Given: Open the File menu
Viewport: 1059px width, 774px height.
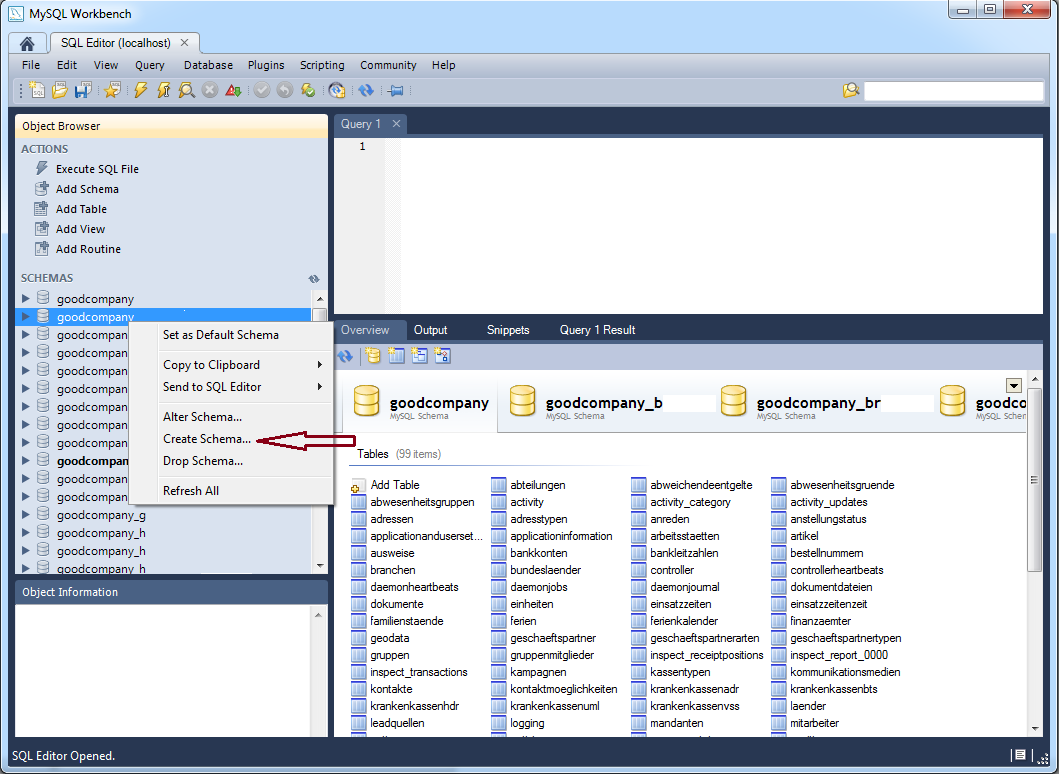Looking at the screenshot, I should pyautogui.click(x=31, y=65).
